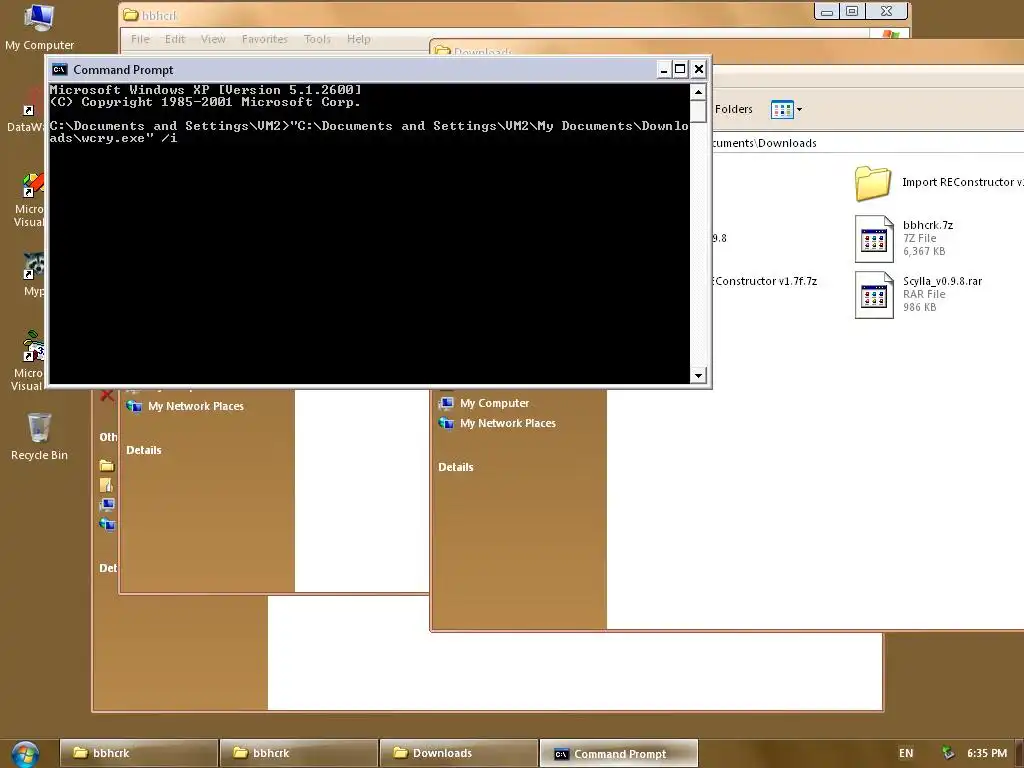1024x768 pixels.
Task: Switch to first bbhcrk taskbar button
Action: (x=138, y=753)
